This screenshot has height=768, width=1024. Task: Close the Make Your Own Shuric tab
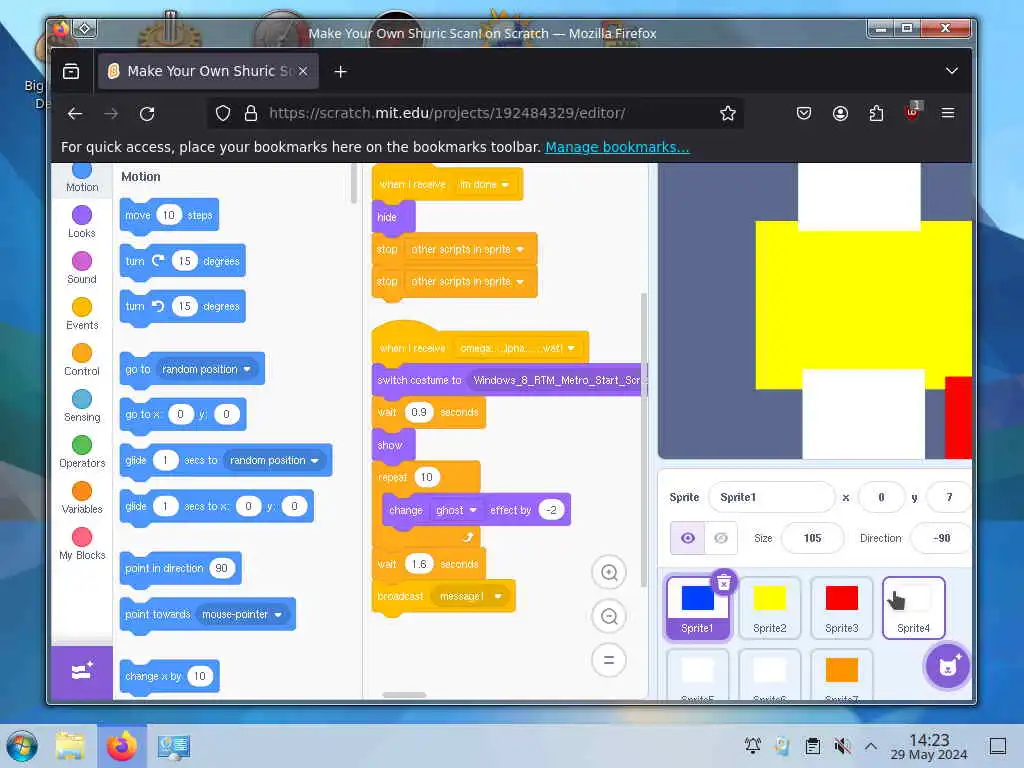[303, 71]
